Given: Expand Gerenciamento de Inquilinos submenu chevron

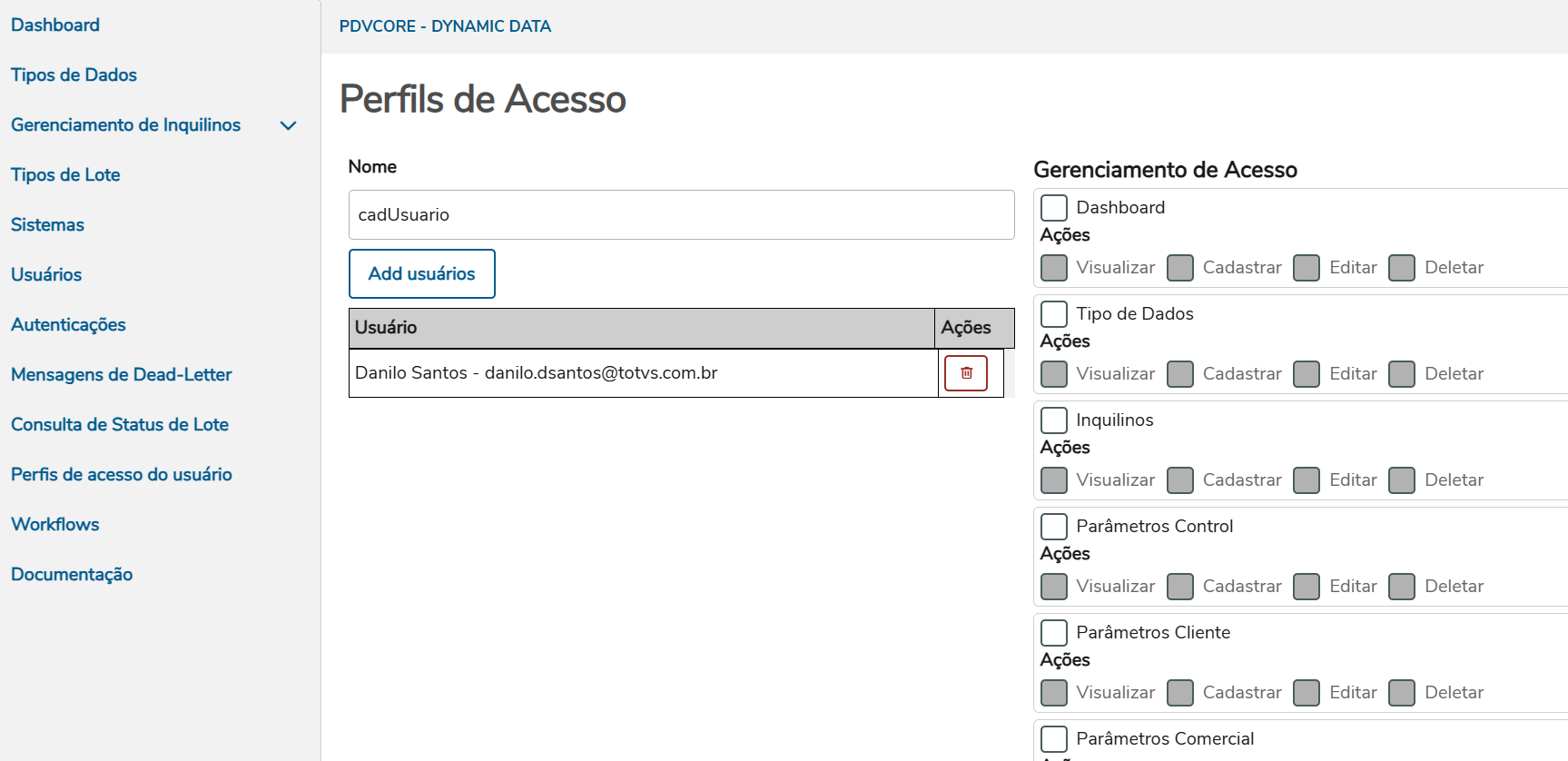Looking at the screenshot, I should pos(289,125).
